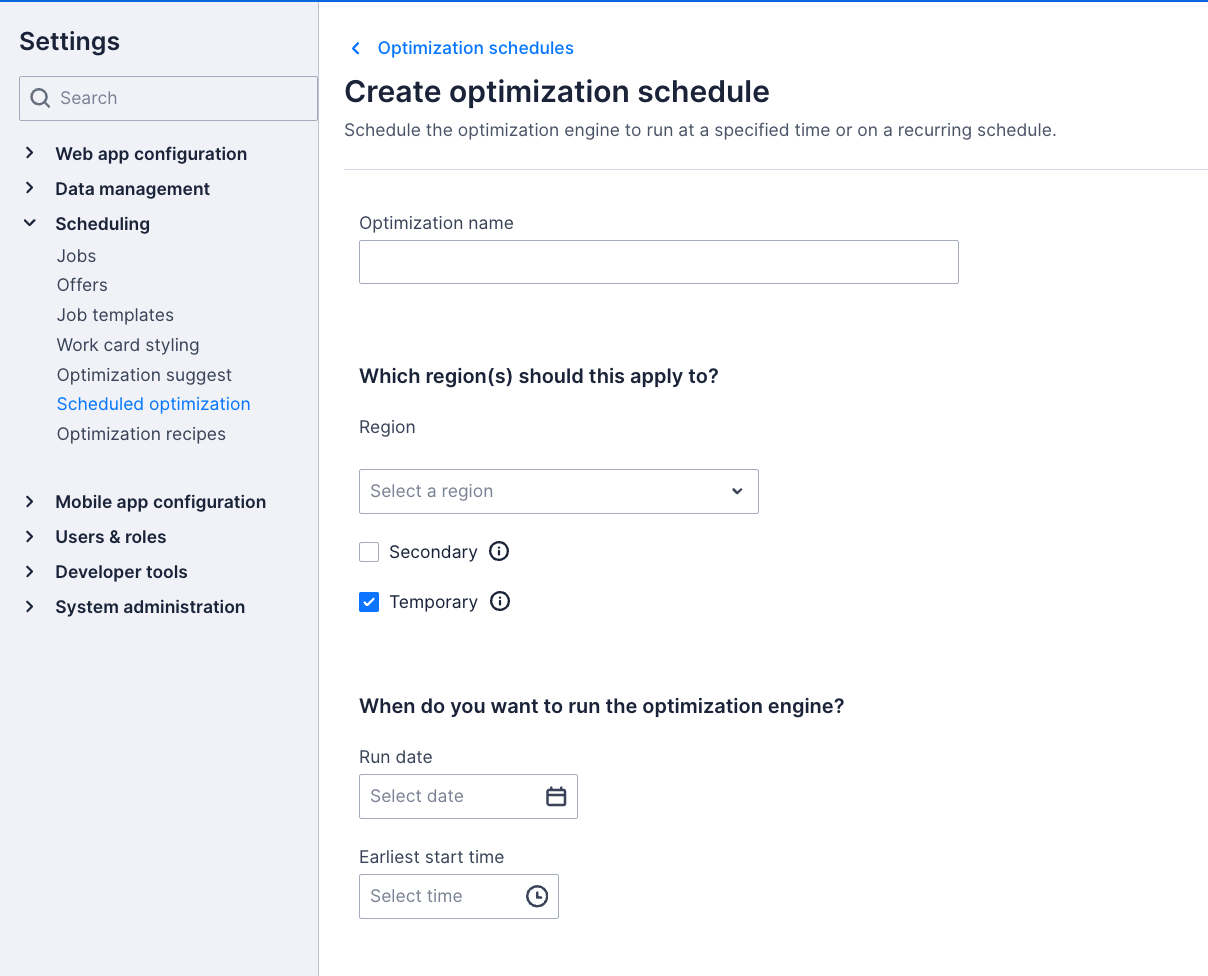Viewport: 1208px width, 976px height.
Task: Select Optimization recipes in the sidebar
Action: pos(141,433)
